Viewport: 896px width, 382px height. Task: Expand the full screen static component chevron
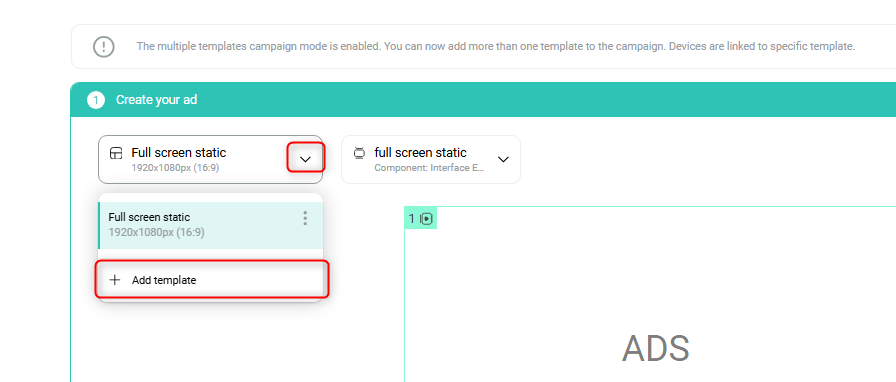pyautogui.click(x=503, y=160)
